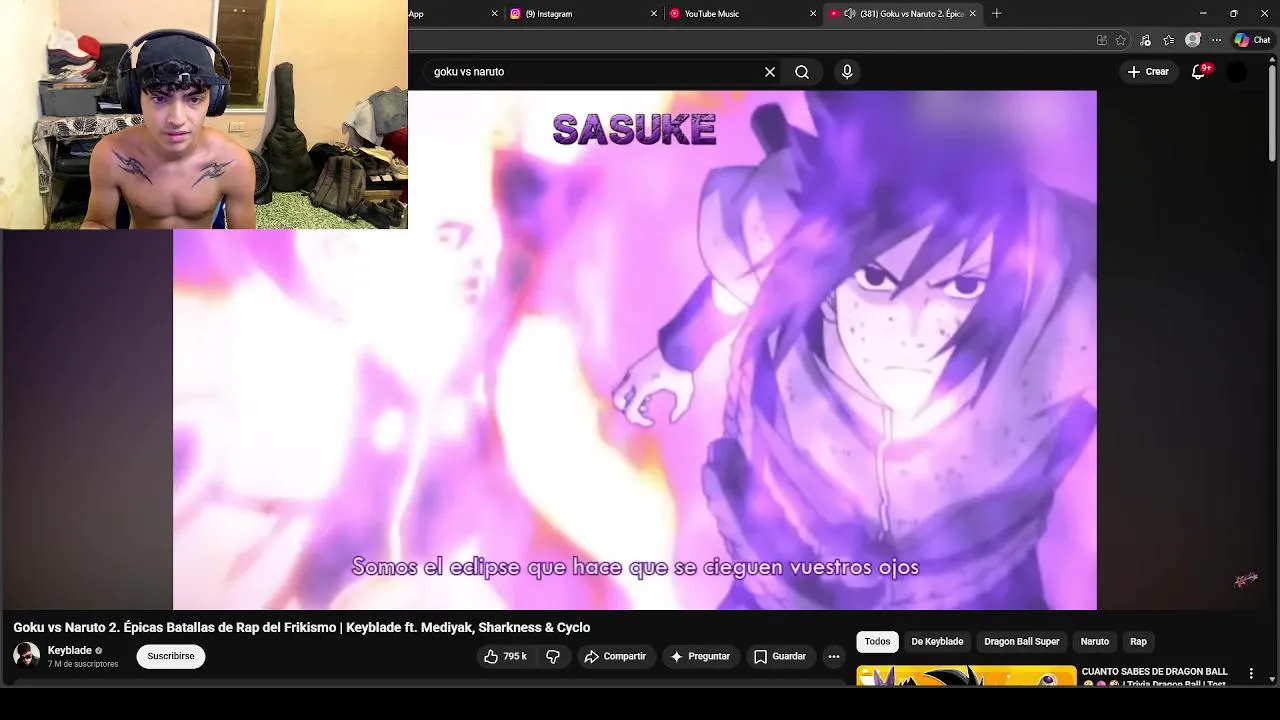This screenshot has width=1280, height=720.
Task: Click the video title text
Action: [x=302, y=628]
